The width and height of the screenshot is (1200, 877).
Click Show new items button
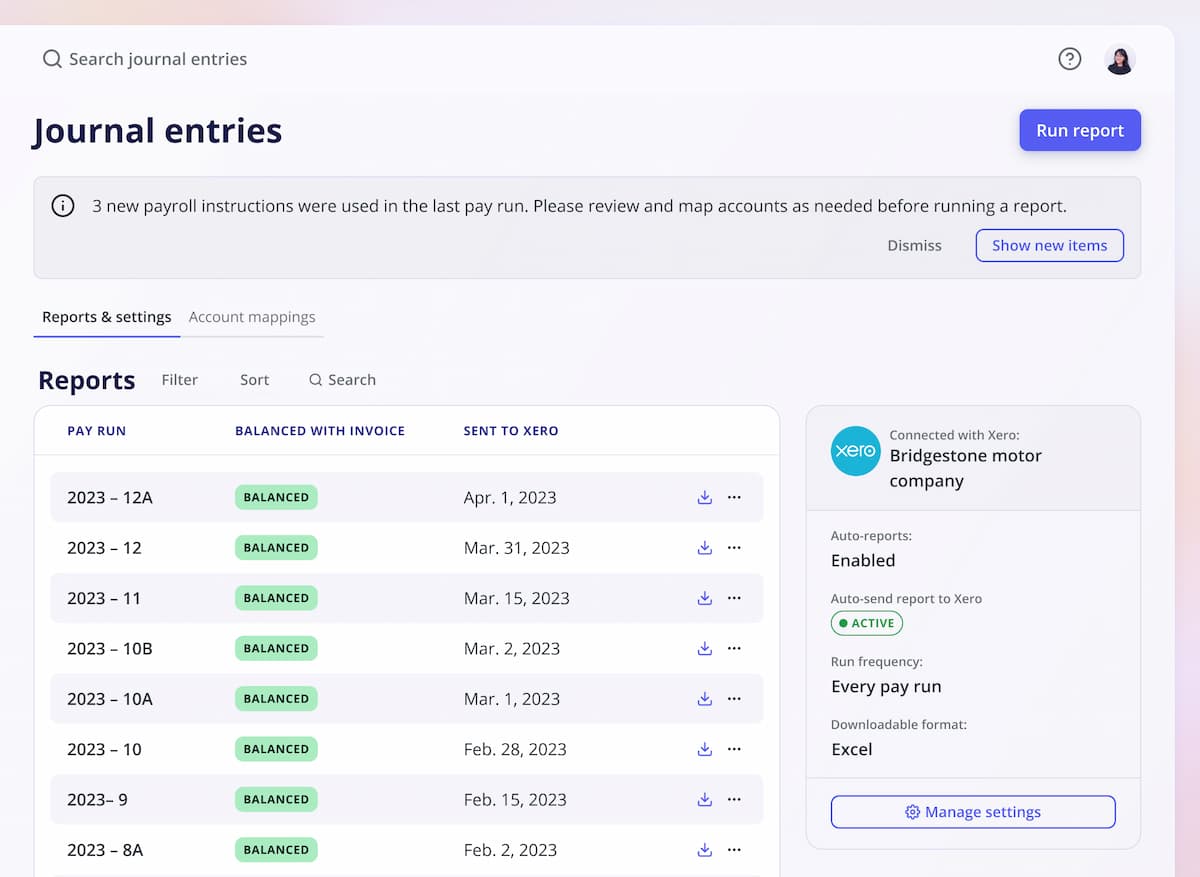click(x=1049, y=245)
